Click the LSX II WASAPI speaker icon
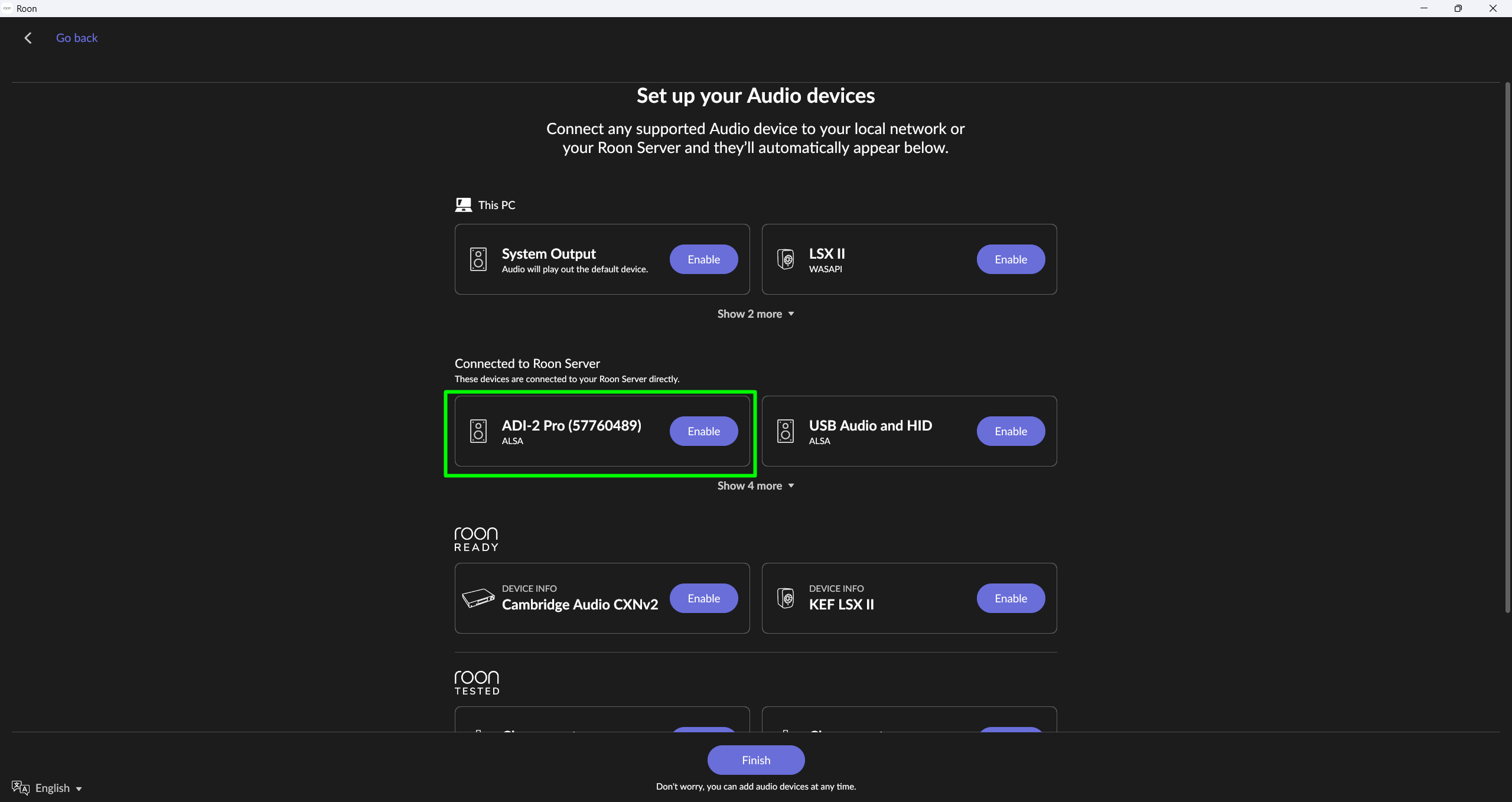1512x802 pixels. (x=786, y=259)
